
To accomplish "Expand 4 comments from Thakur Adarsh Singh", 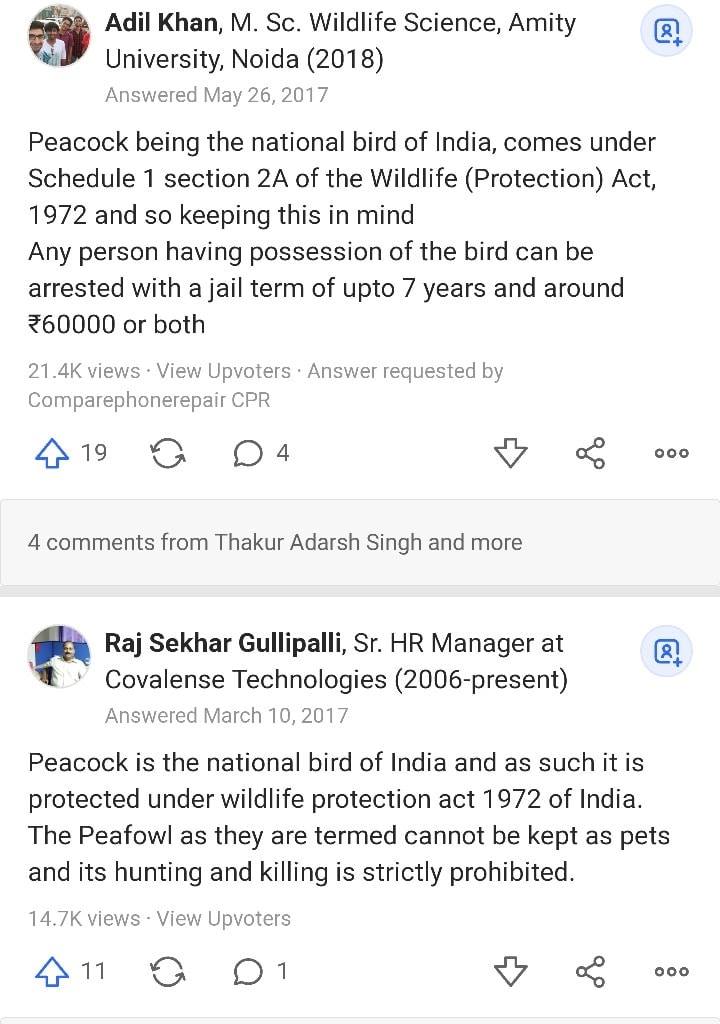I will (360, 542).
